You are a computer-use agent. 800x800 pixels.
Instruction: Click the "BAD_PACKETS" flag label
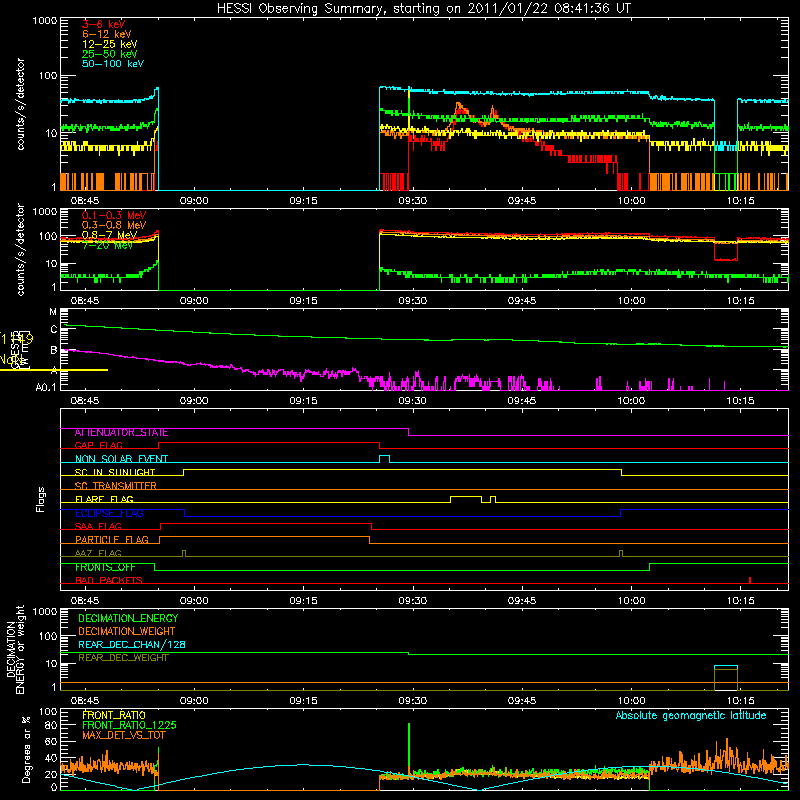109,580
